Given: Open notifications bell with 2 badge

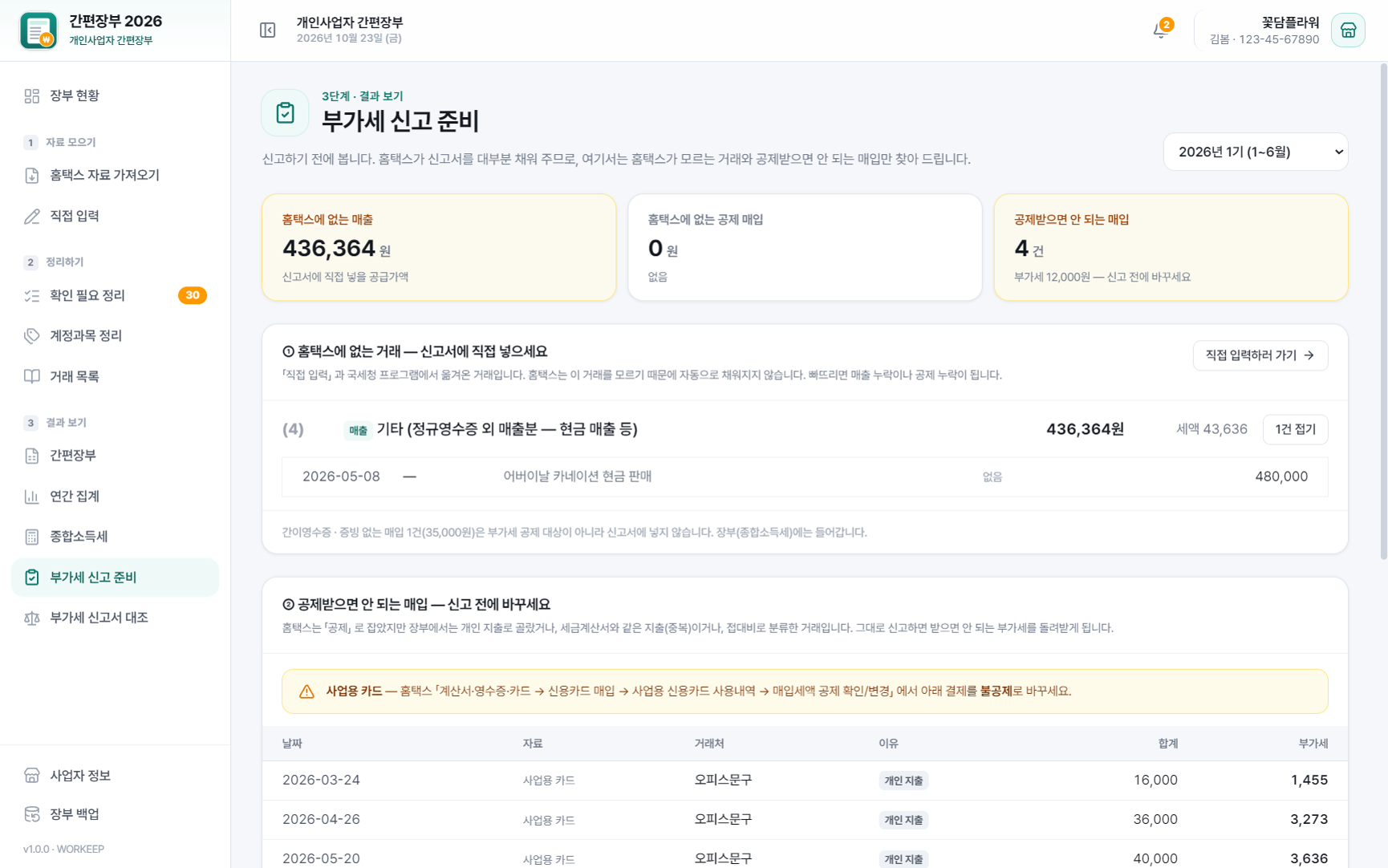Looking at the screenshot, I should [1161, 30].
